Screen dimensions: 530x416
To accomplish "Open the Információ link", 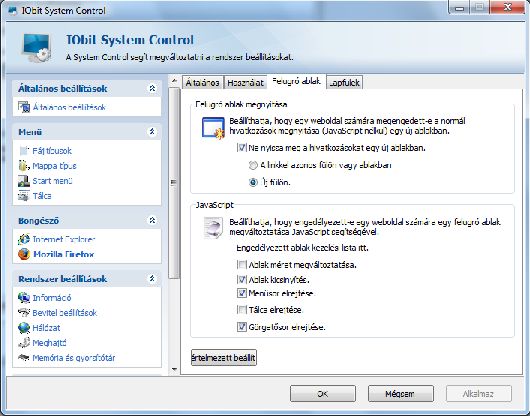I will 52,298.
